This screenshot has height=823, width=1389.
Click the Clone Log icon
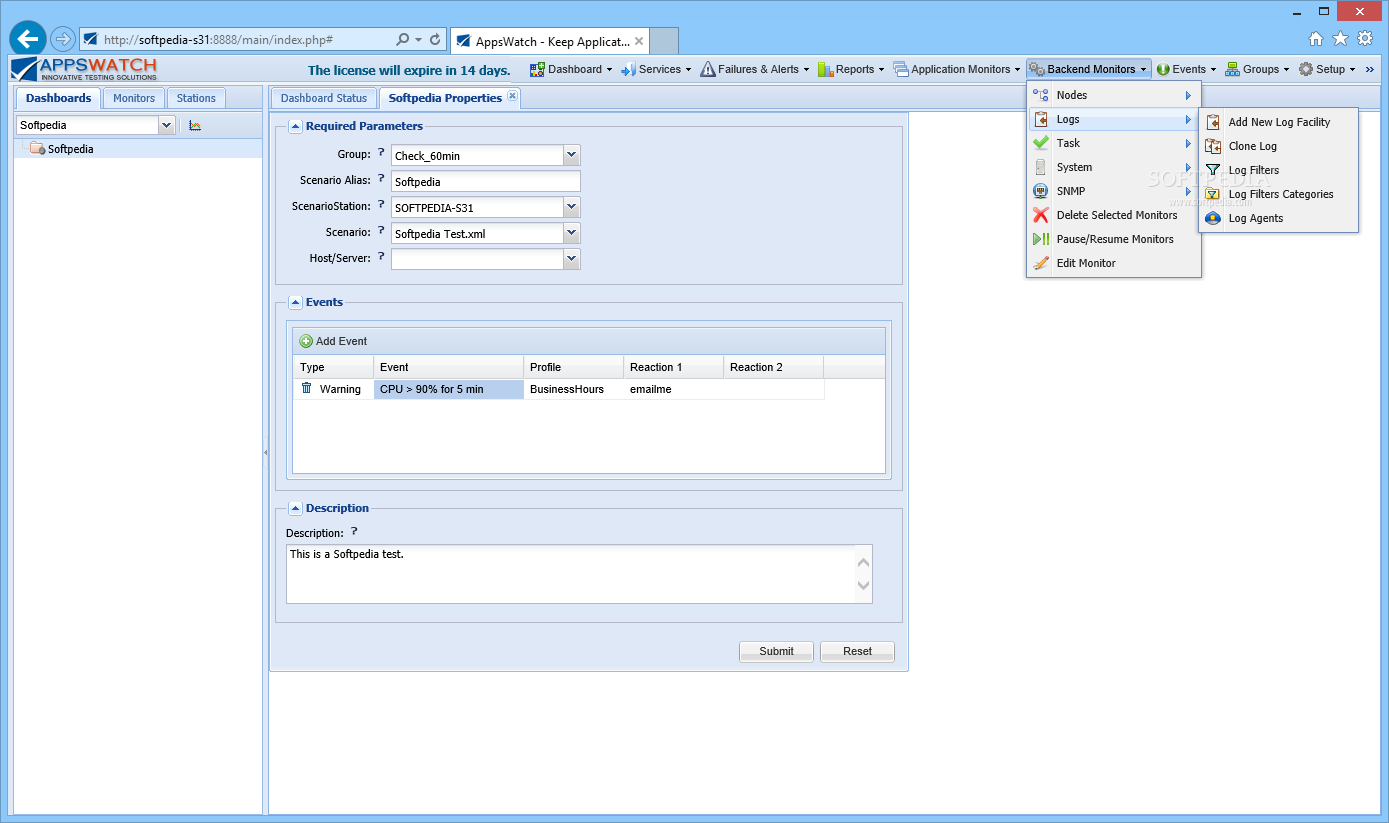(x=1213, y=146)
